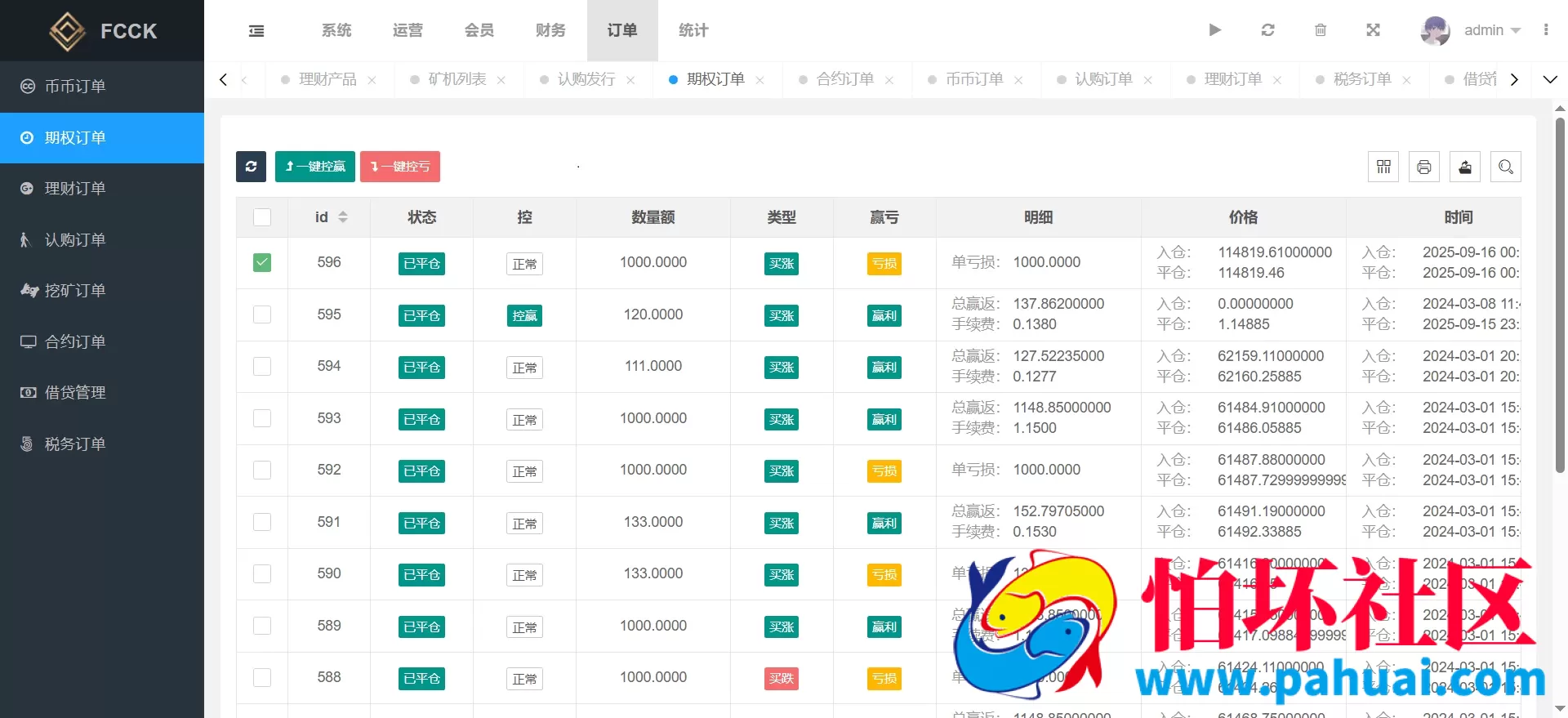Click the dark refresh table button
This screenshot has width=1568, height=718.
[251, 167]
